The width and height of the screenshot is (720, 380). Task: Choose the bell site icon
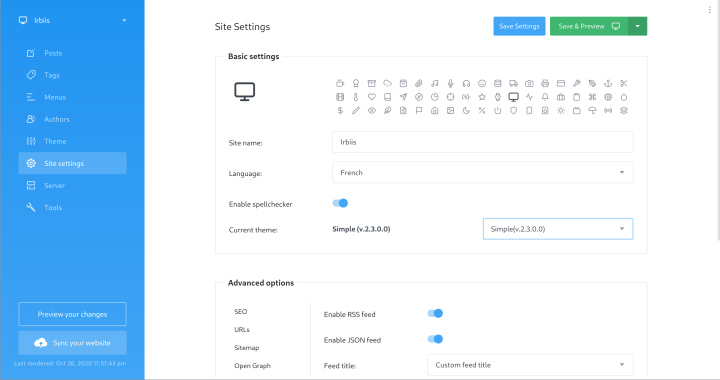click(545, 97)
